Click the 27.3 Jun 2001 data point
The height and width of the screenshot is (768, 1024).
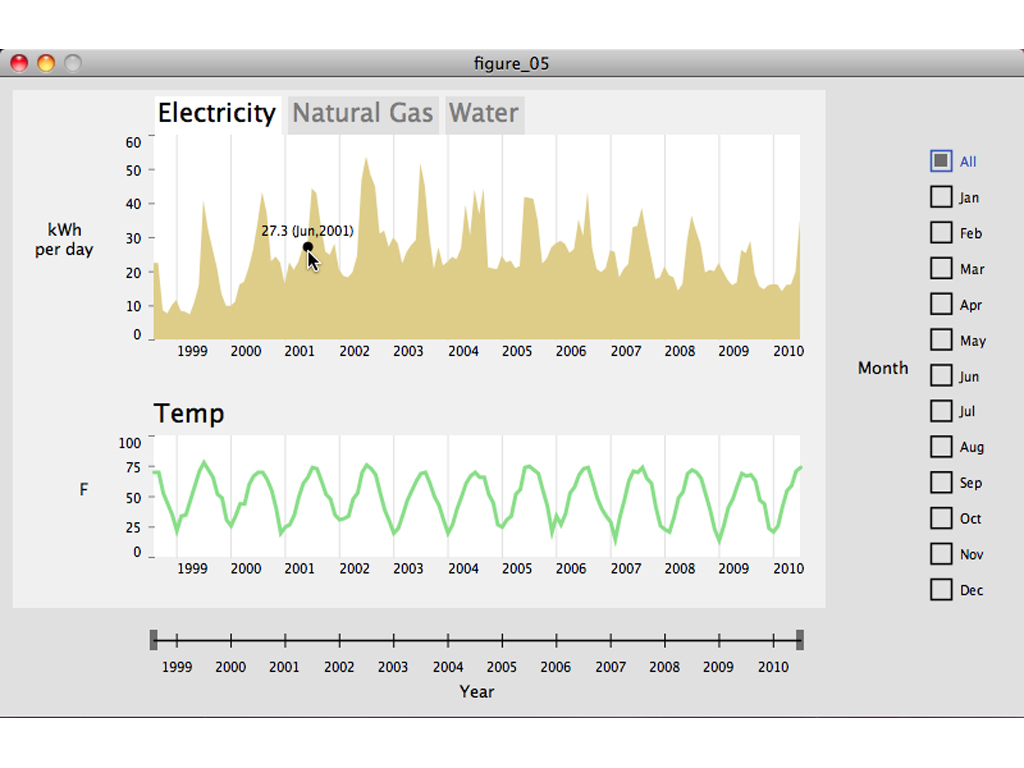pos(308,247)
